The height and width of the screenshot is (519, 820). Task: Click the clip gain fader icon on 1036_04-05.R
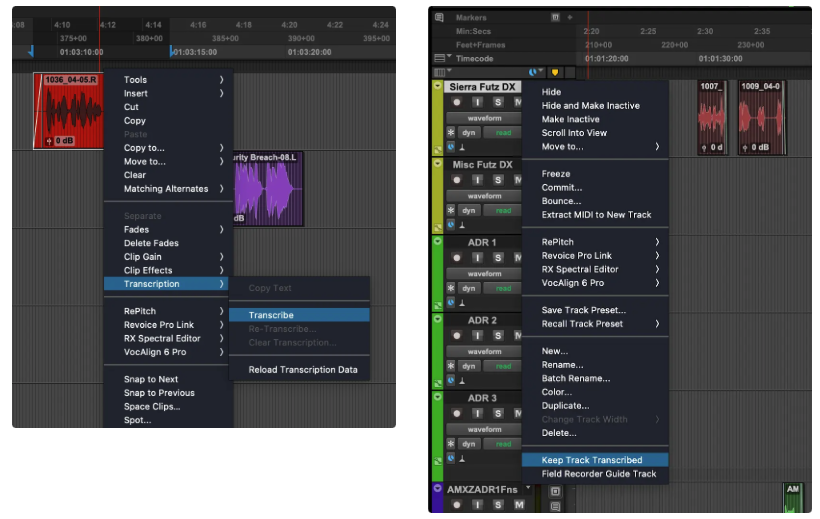coord(50,141)
